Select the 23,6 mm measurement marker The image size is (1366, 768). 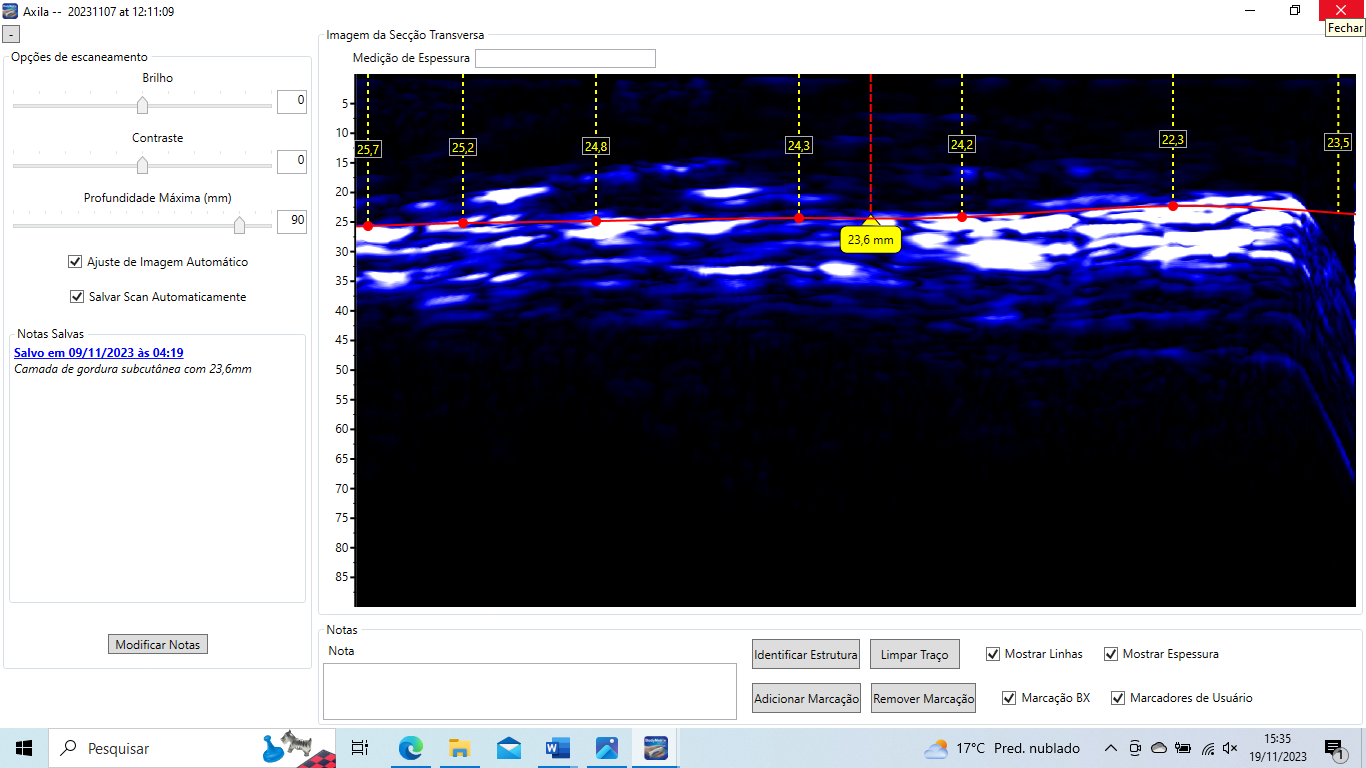pyautogui.click(x=870, y=240)
